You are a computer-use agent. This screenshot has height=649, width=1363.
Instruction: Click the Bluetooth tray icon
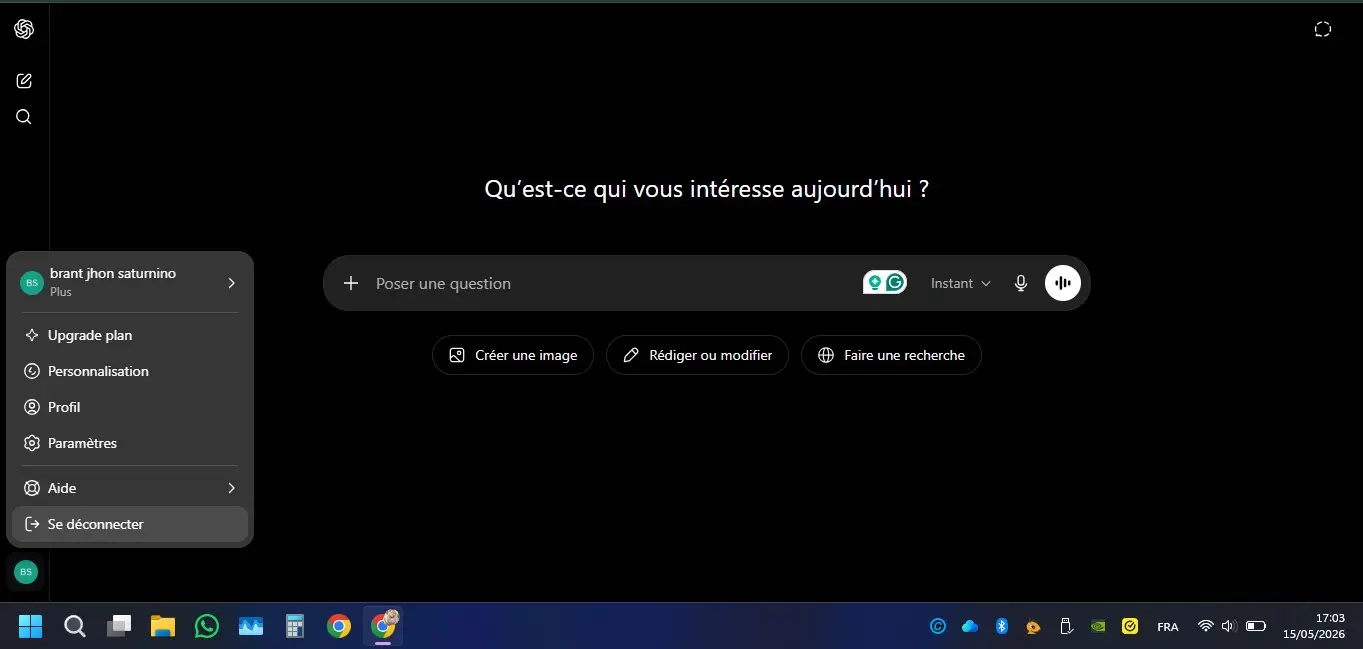[1001, 627]
